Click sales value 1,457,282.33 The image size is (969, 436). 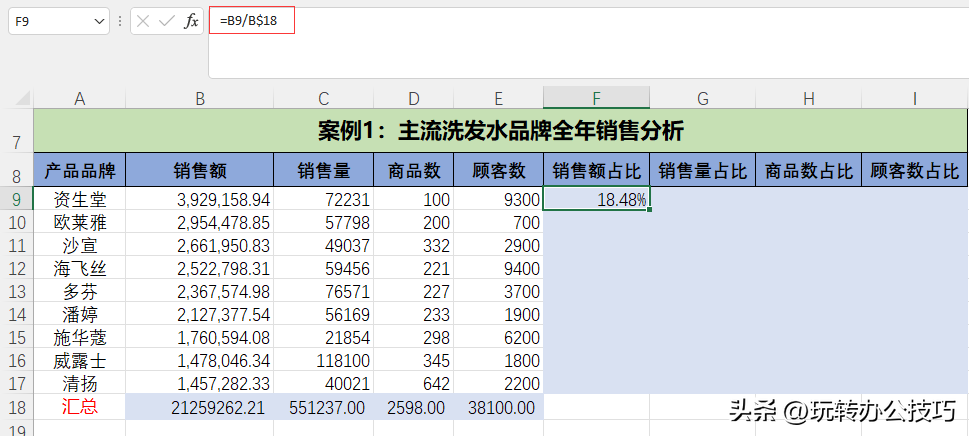click(x=200, y=384)
